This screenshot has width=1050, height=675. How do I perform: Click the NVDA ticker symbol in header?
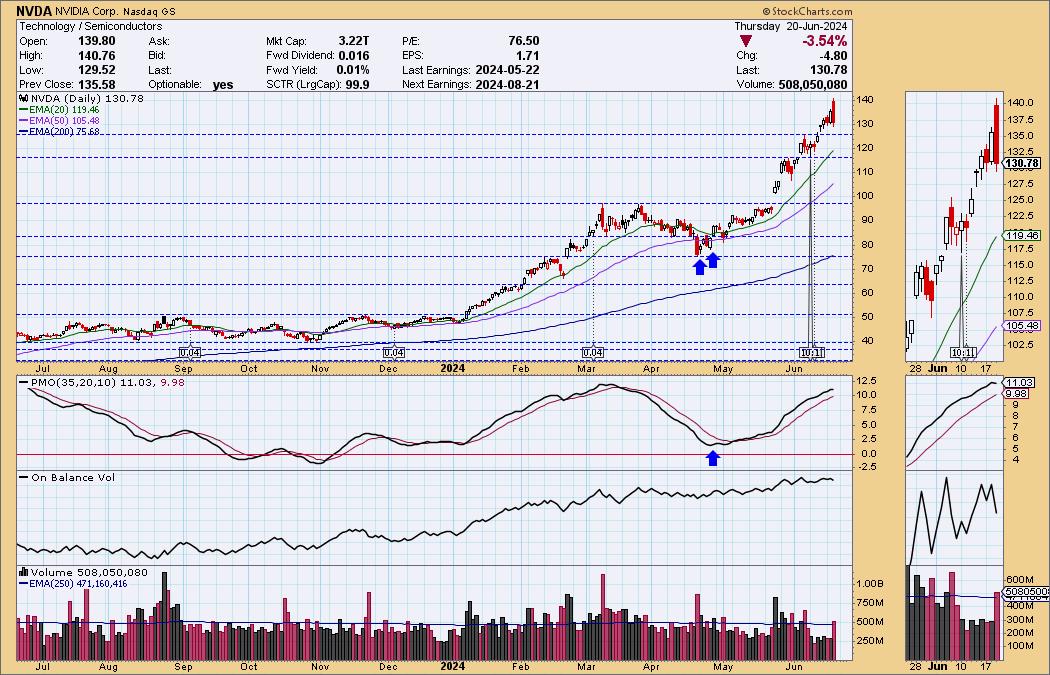click(x=35, y=11)
